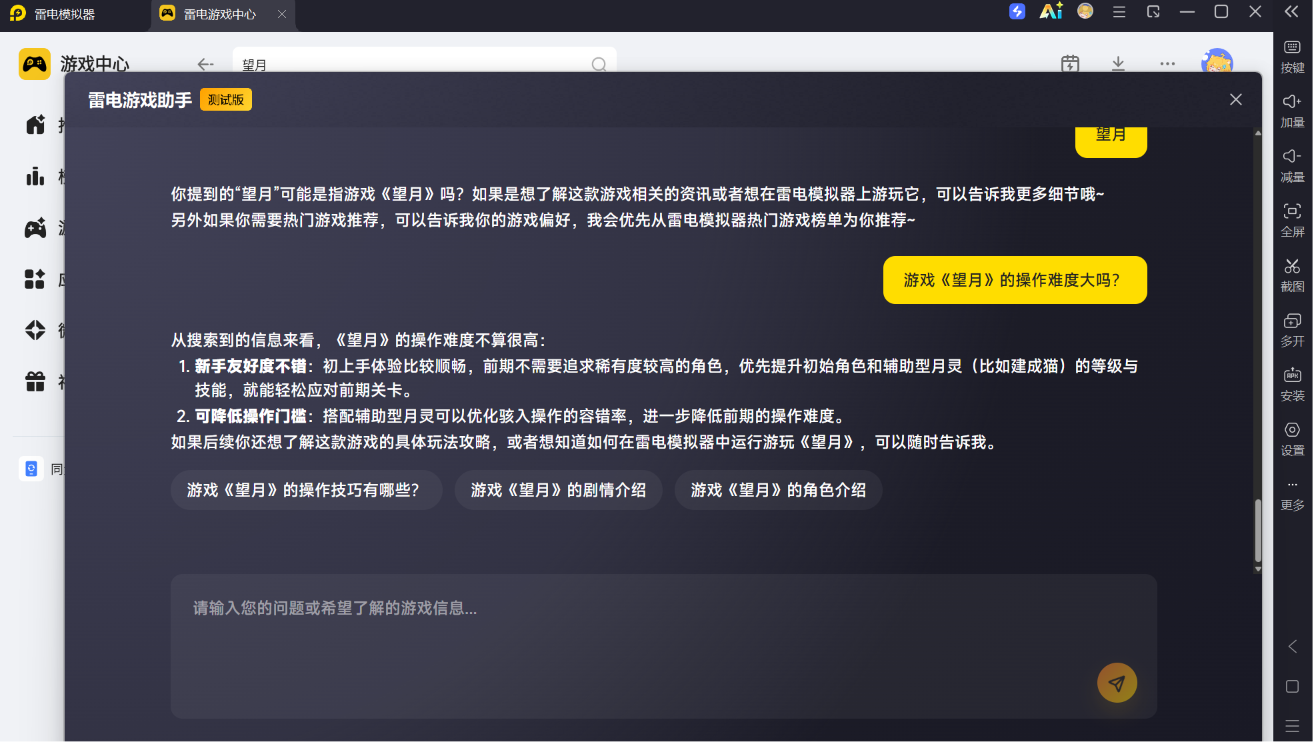
Task: Click the 测试版 beta badge
Action: 226,99
